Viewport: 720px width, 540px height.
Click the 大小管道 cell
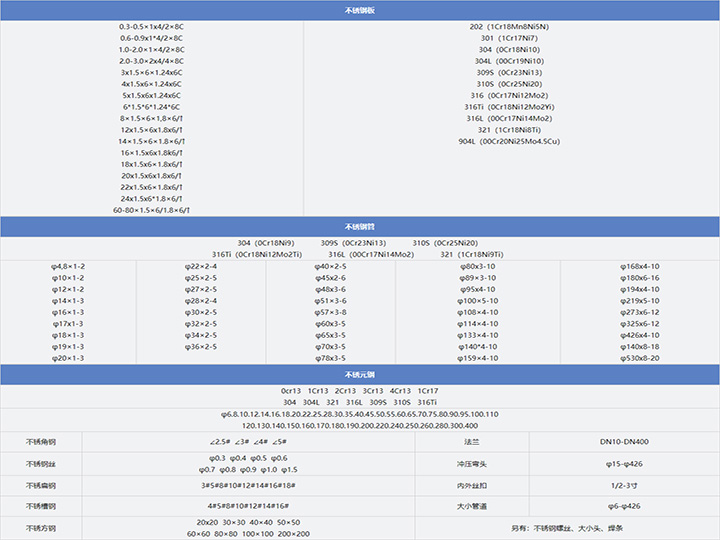click(x=471, y=506)
